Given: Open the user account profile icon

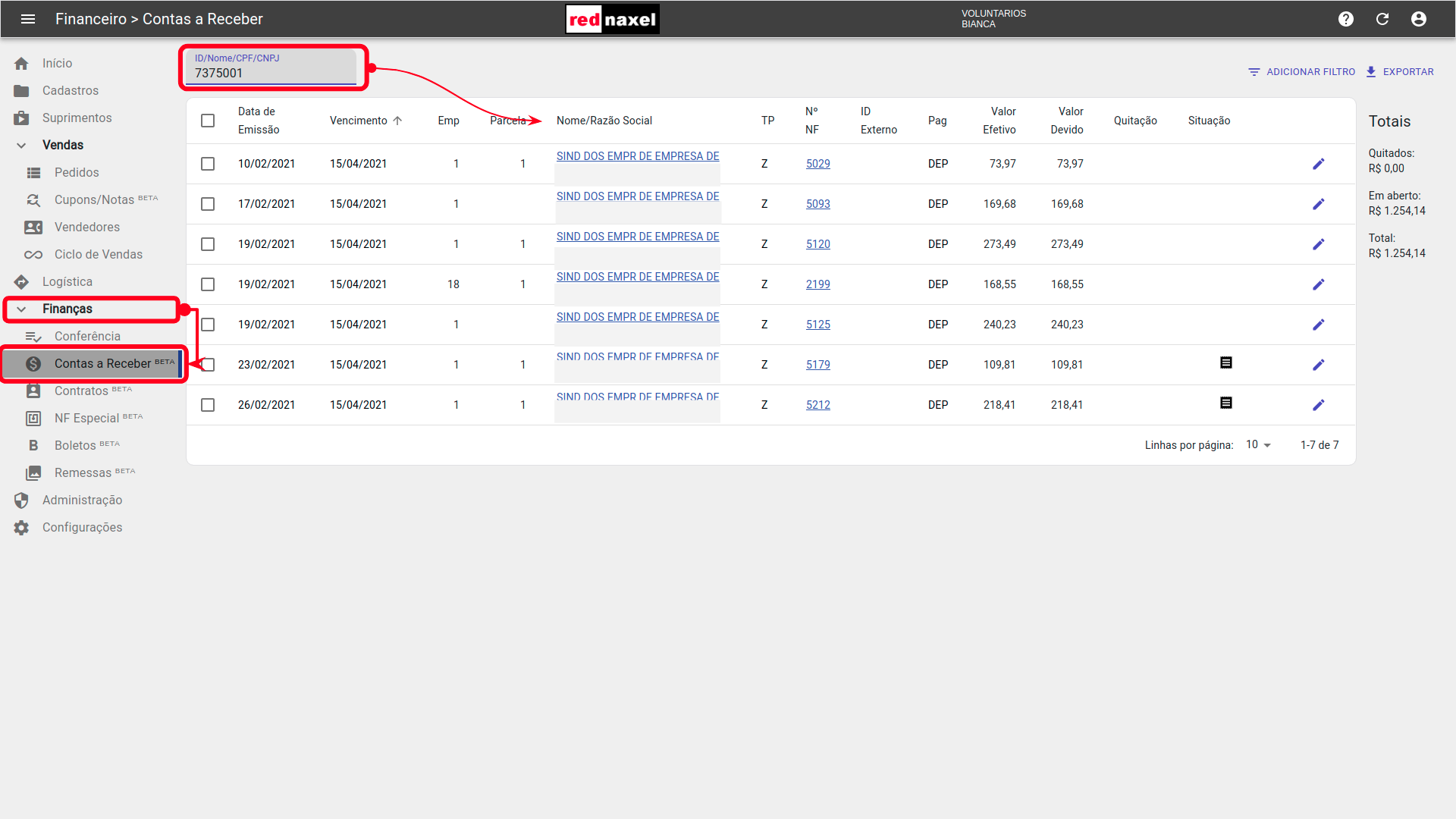Looking at the screenshot, I should click(1419, 19).
